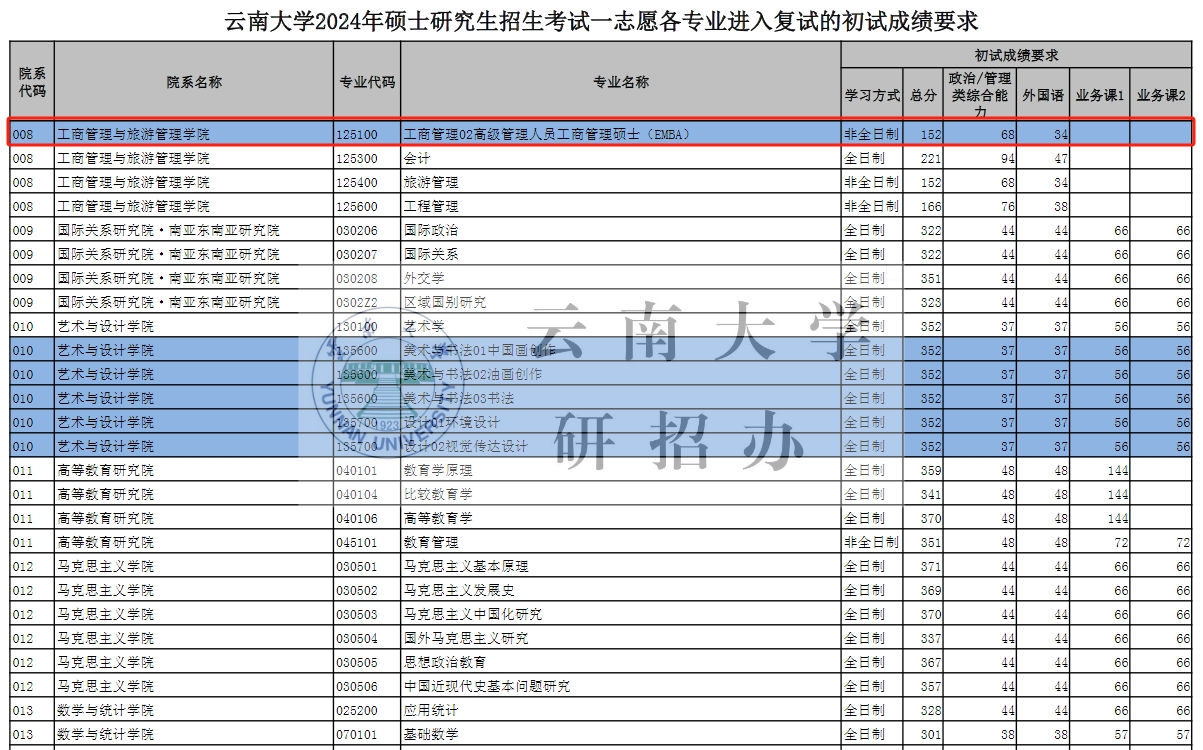Select the 学习方式 column header

[x=872, y=95]
